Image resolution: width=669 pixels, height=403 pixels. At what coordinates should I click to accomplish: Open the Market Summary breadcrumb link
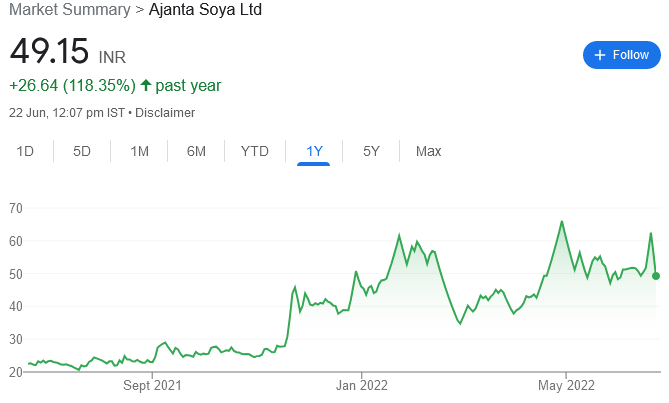click(65, 10)
